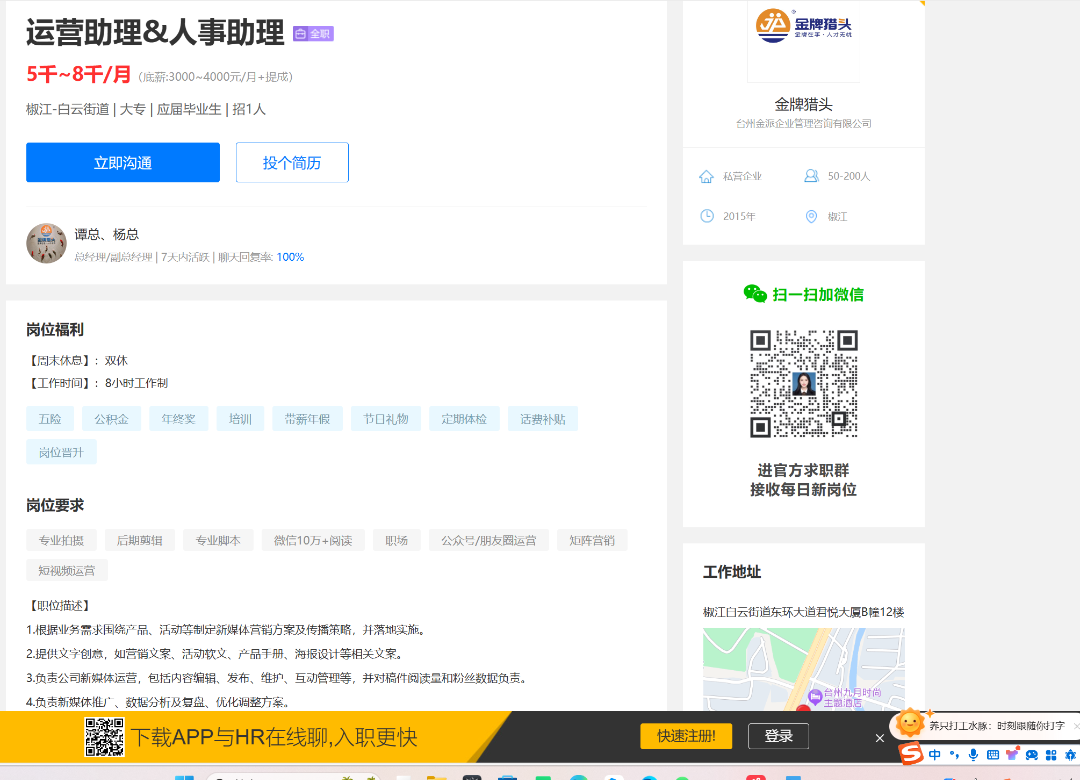Open the Sogou skin shirt icon
The image size is (1080, 780).
(1012, 755)
